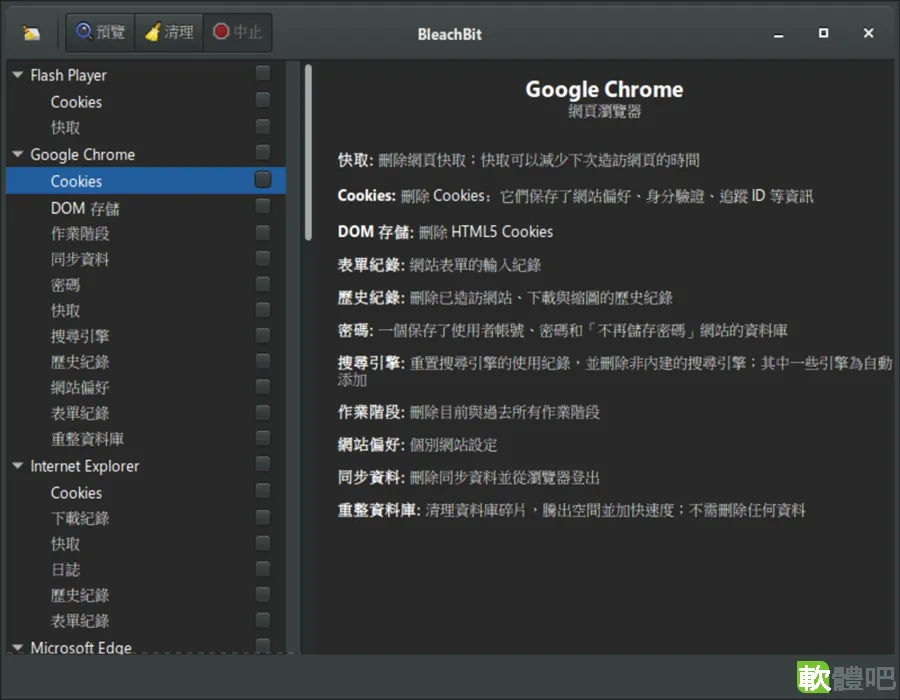This screenshot has height=700, width=900.
Task: Click the Google Chrome heading in details pane
Action: click(604, 89)
